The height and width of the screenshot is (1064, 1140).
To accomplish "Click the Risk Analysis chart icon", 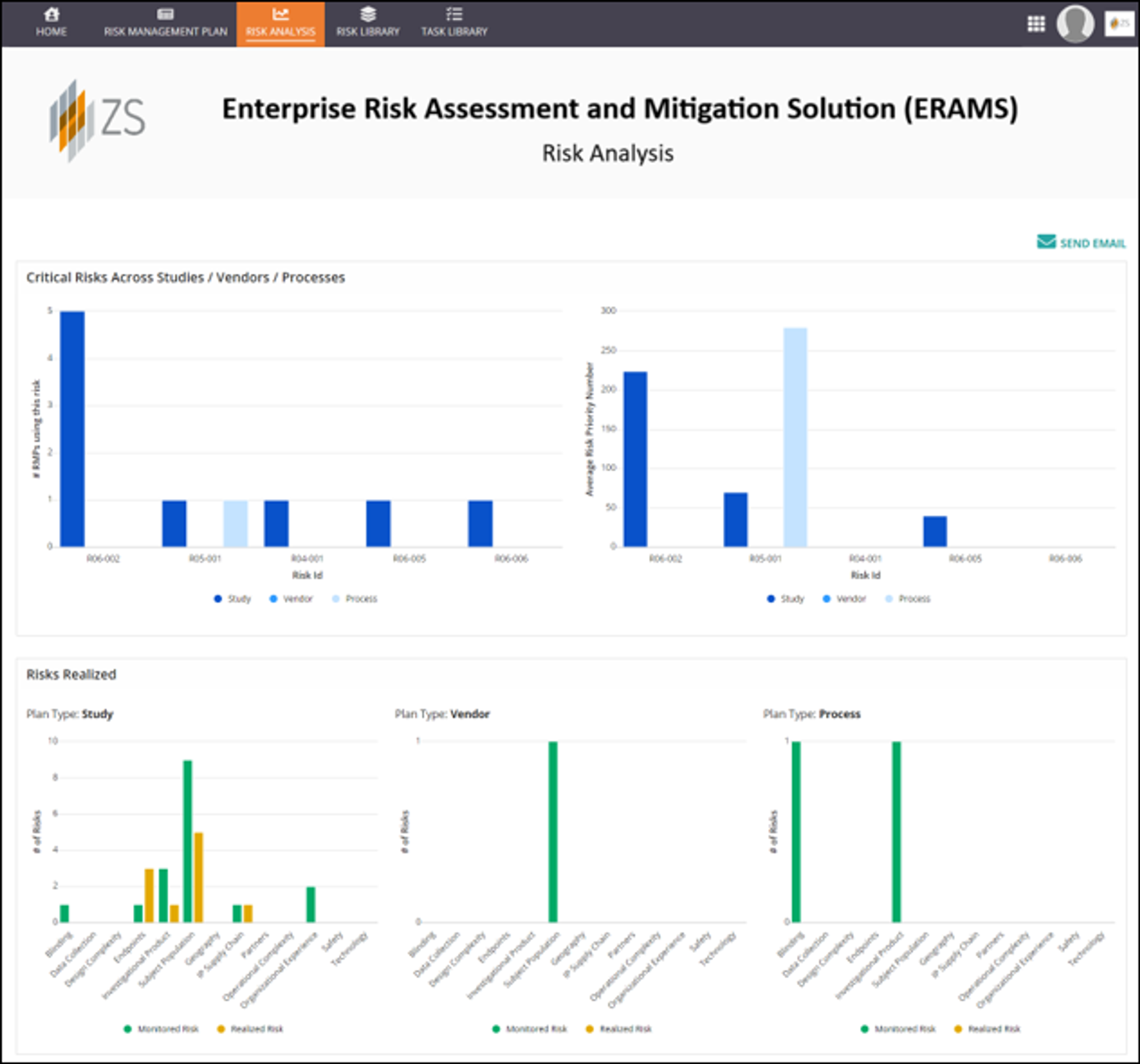I will coord(281,14).
